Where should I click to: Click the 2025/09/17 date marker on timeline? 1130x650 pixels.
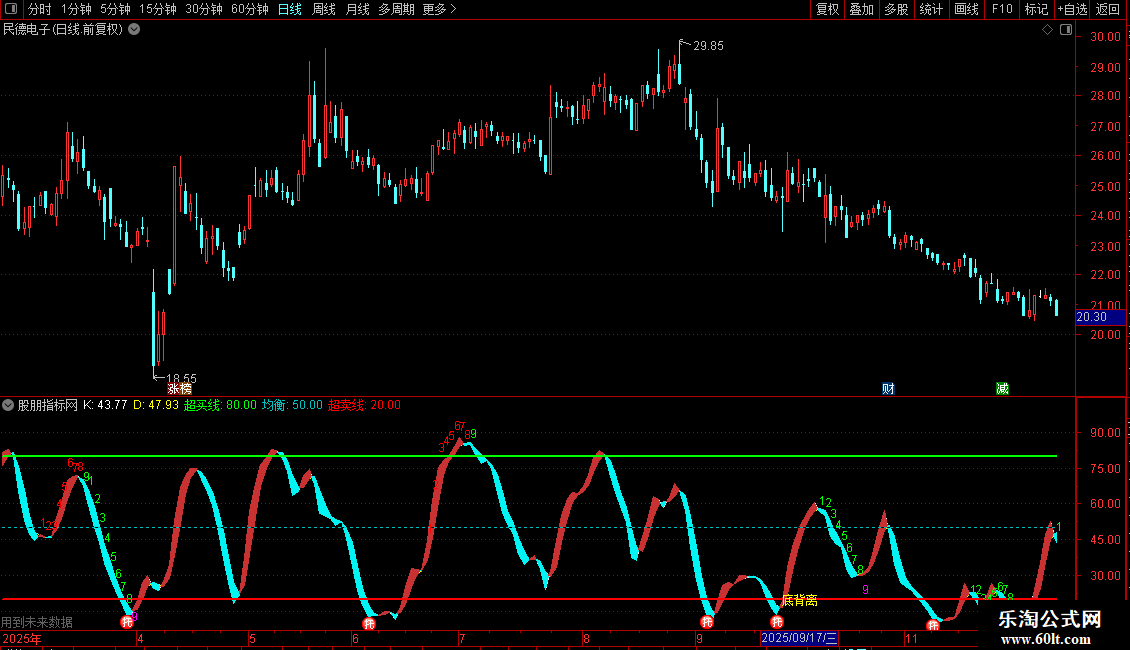[799, 638]
